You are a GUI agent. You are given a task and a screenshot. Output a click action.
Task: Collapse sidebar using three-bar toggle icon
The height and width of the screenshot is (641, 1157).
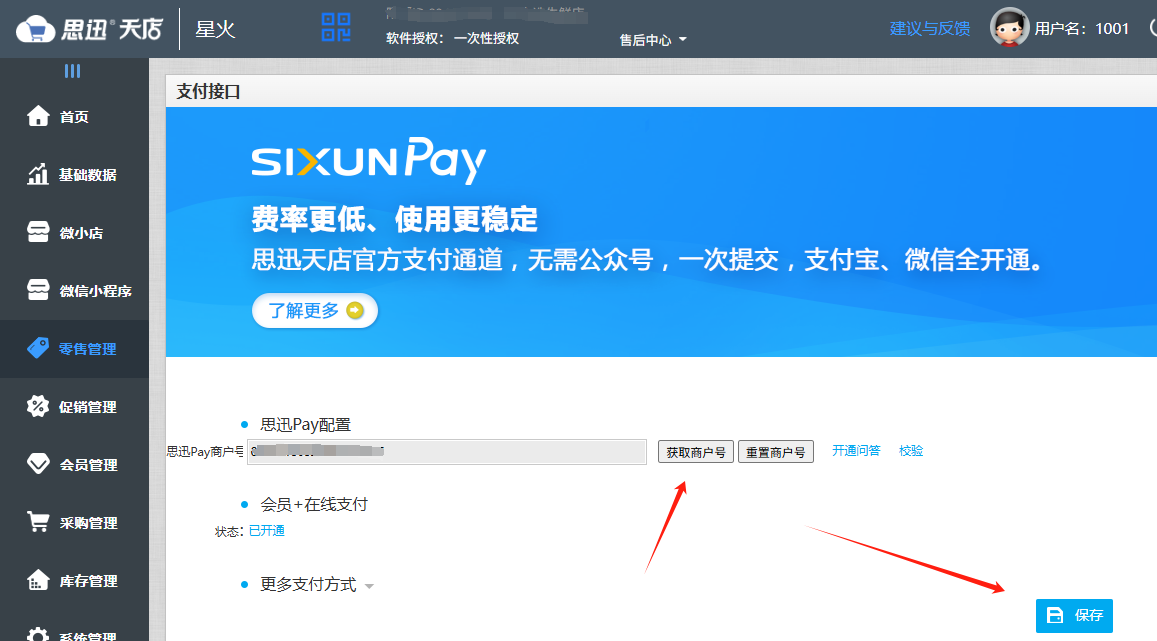click(x=72, y=71)
